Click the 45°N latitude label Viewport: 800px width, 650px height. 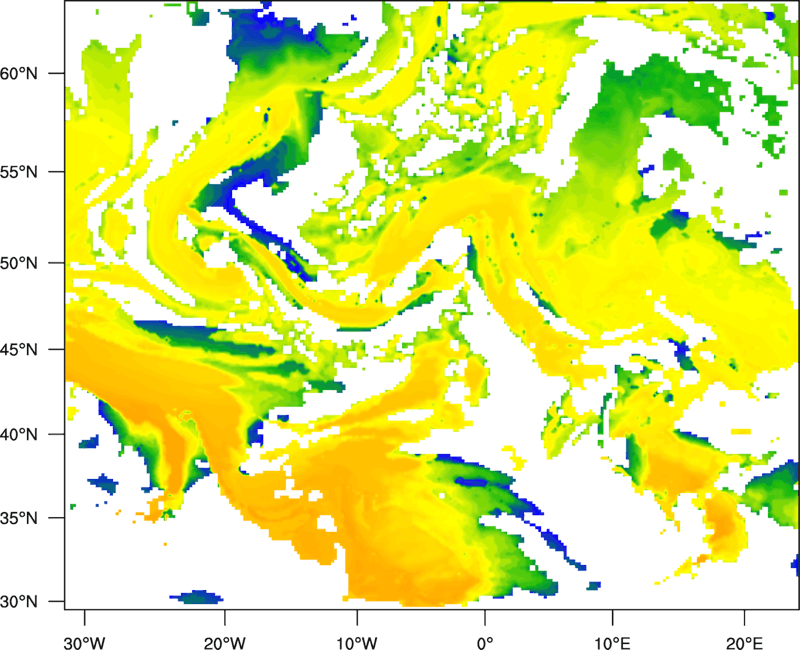tap(19, 350)
